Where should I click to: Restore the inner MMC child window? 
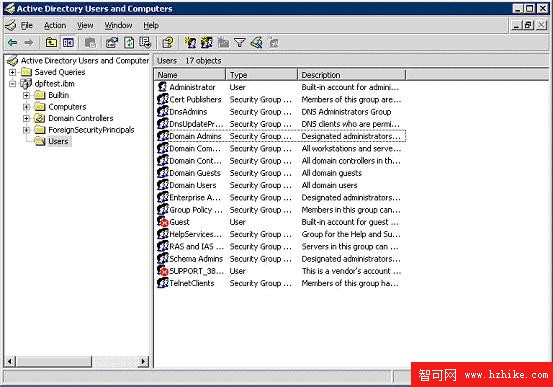[529, 25]
